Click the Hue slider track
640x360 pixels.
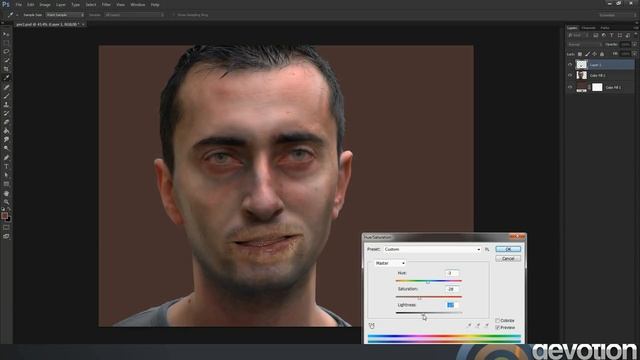click(429, 281)
